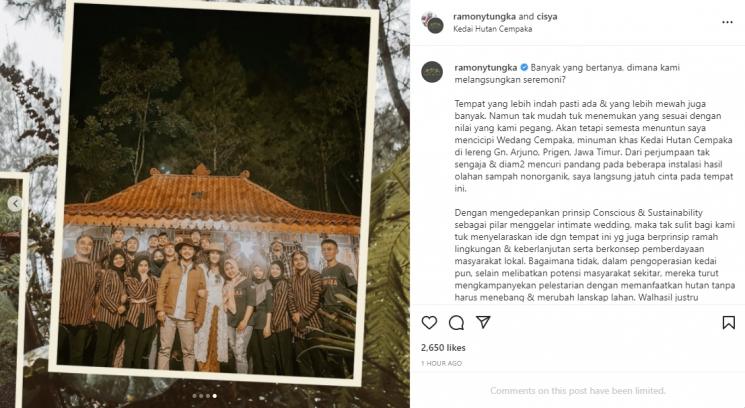Image resolution: width=745 pixels, height=408 pixels.
Task: Save the post with the bookmark icon
Action: point(728,323)
